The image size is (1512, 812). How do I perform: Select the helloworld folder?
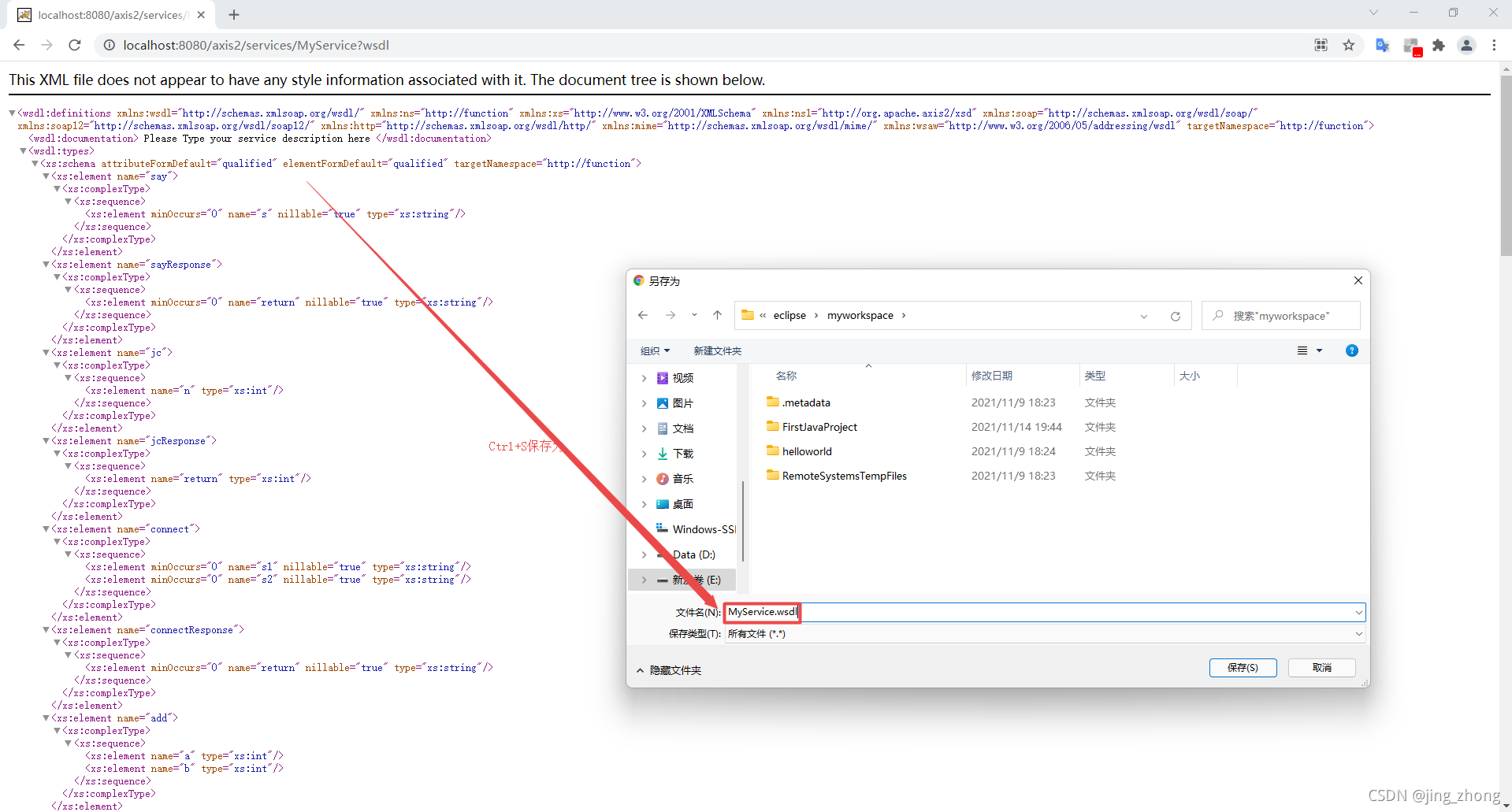click(807, 451)
